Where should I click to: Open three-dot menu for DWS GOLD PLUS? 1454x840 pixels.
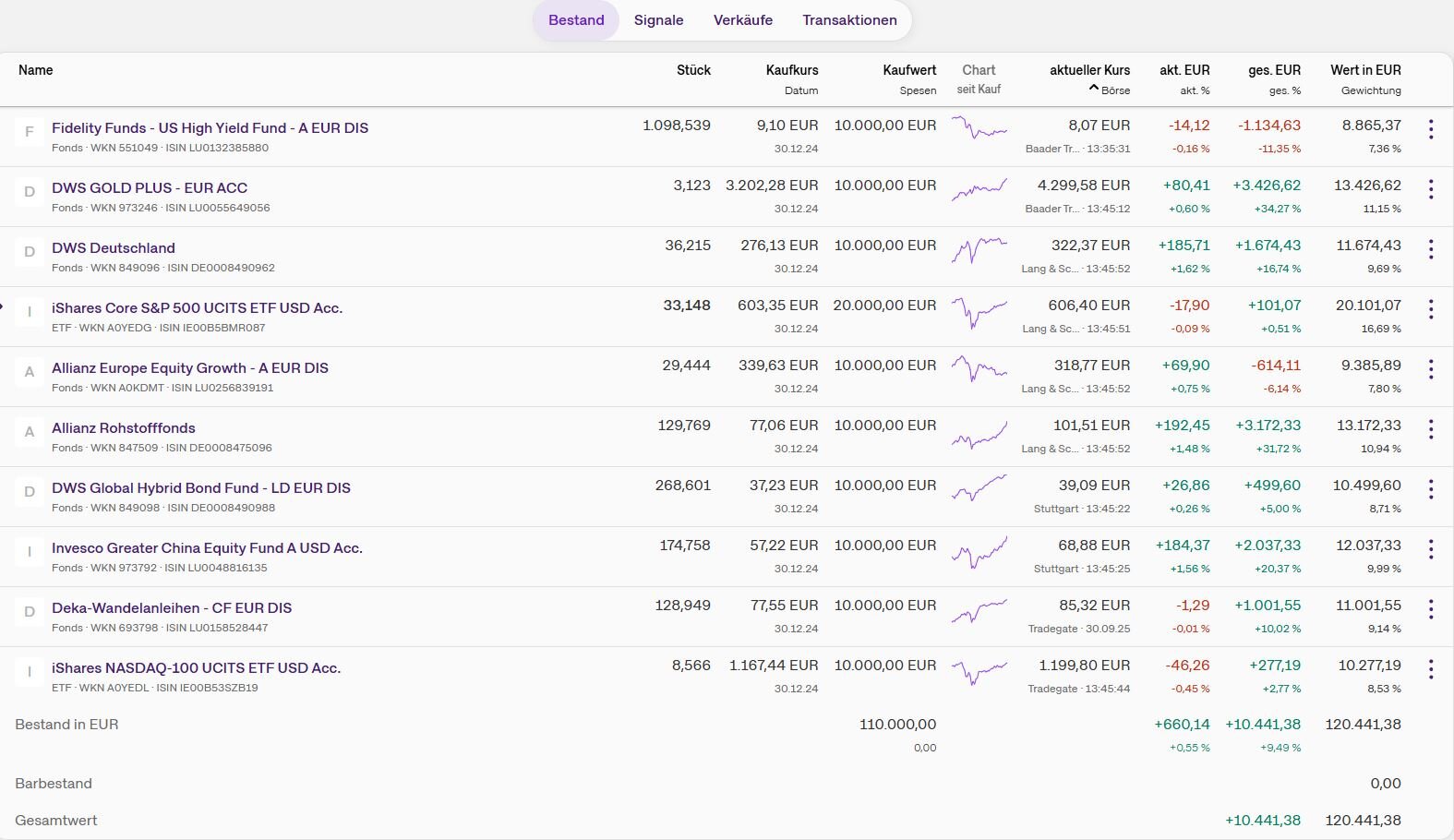(x=1430, y=190)
